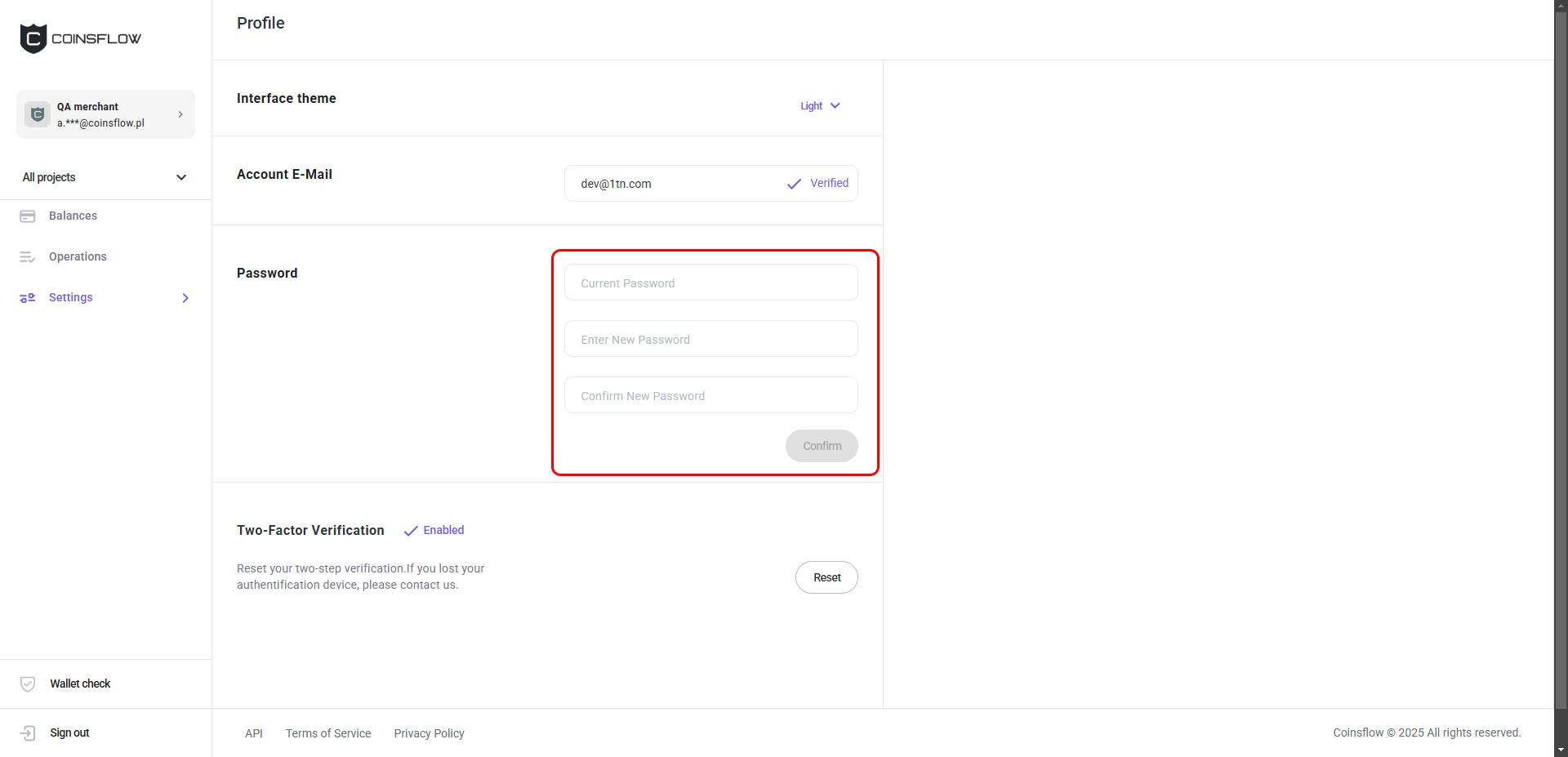The image size is (1568, 757).
Task: Click the Wallet check shield icon
Action: (x=28, y=684)
